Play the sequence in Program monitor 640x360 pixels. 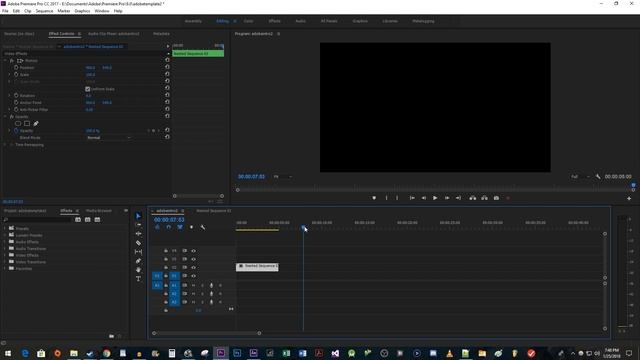(x=435, y=198)
